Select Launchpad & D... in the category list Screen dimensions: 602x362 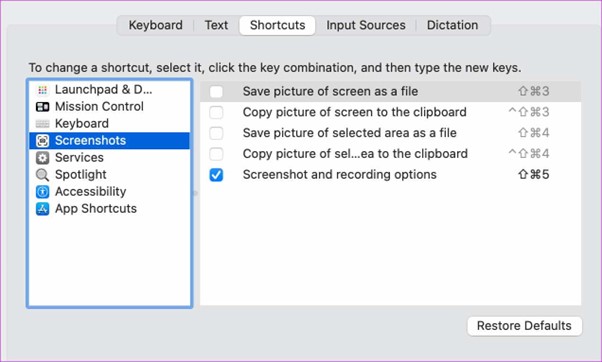click(x=104, y=89)
